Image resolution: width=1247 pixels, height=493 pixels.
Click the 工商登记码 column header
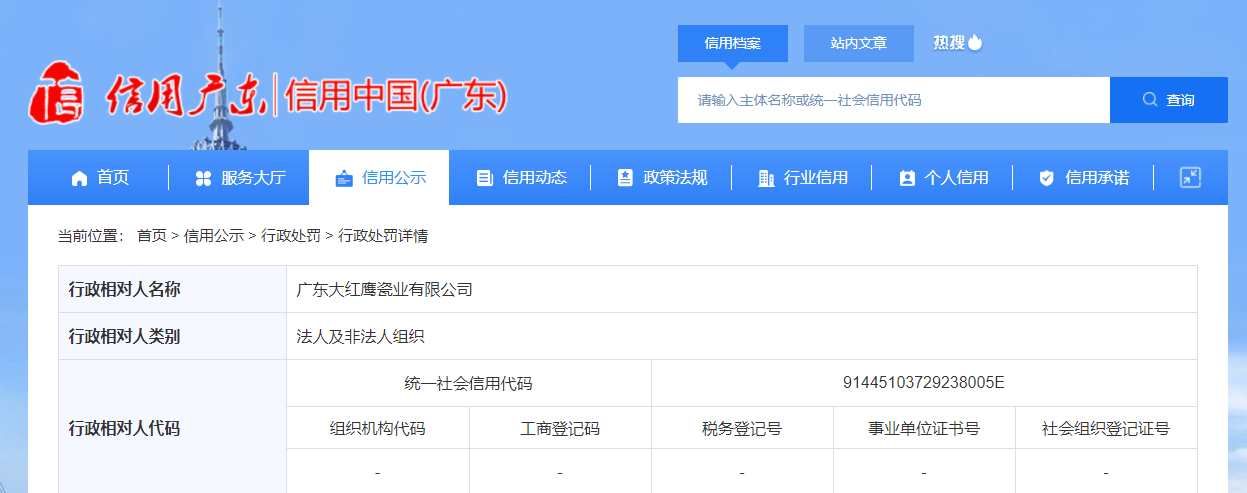(x=560, y=429)
